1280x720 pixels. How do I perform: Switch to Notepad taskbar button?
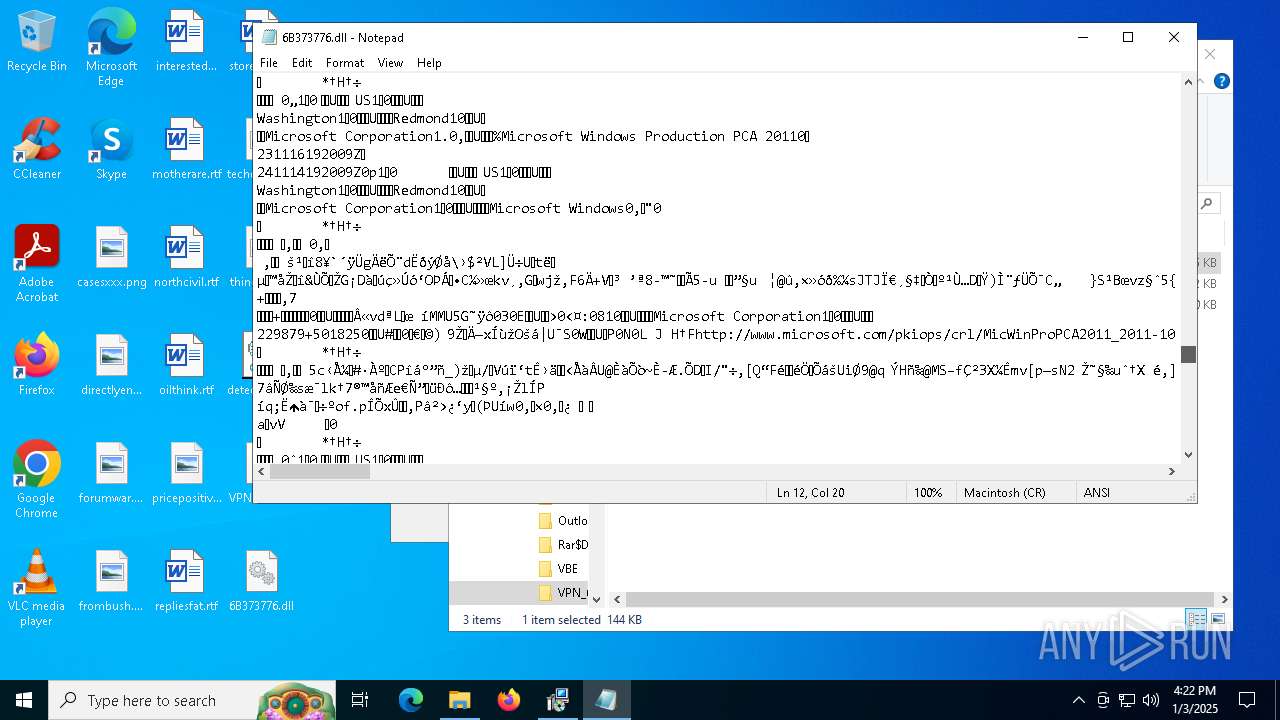pyautogui.click(x=606, y=700)
